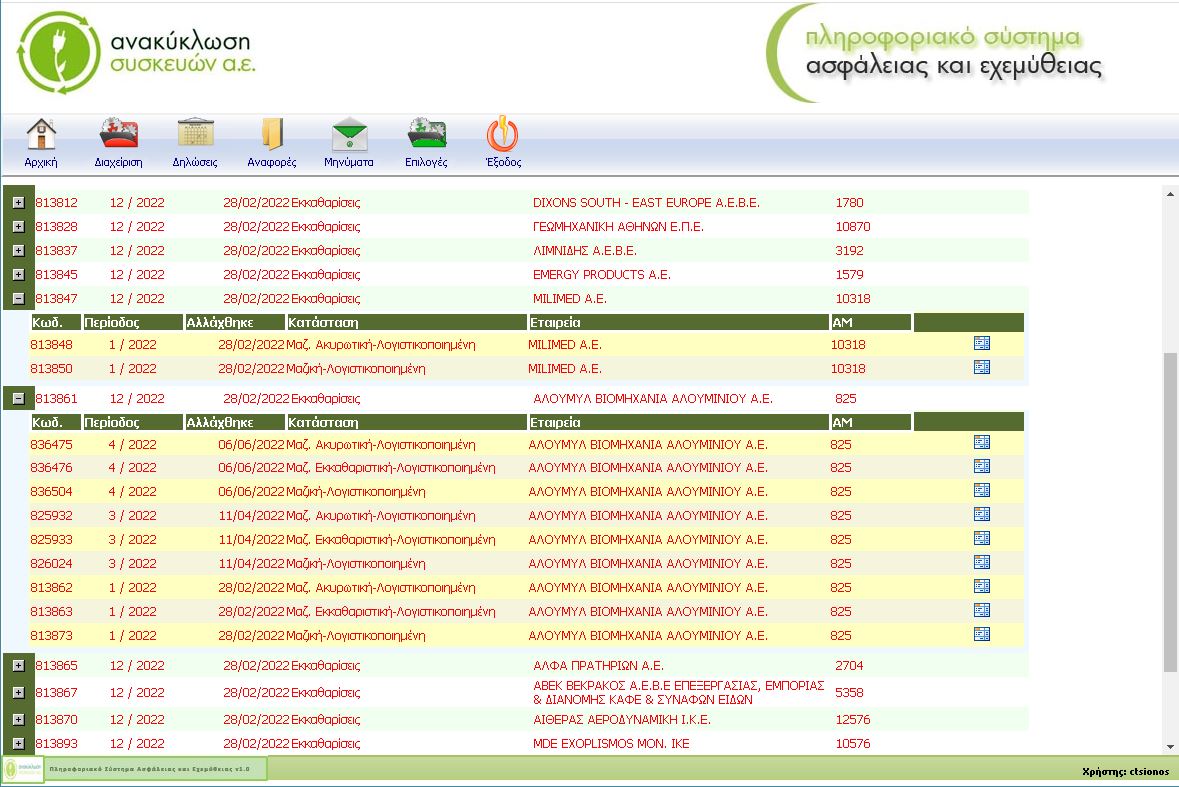Click company name EMERGY PRODUCTS A.E.

[x=602, y=275]
